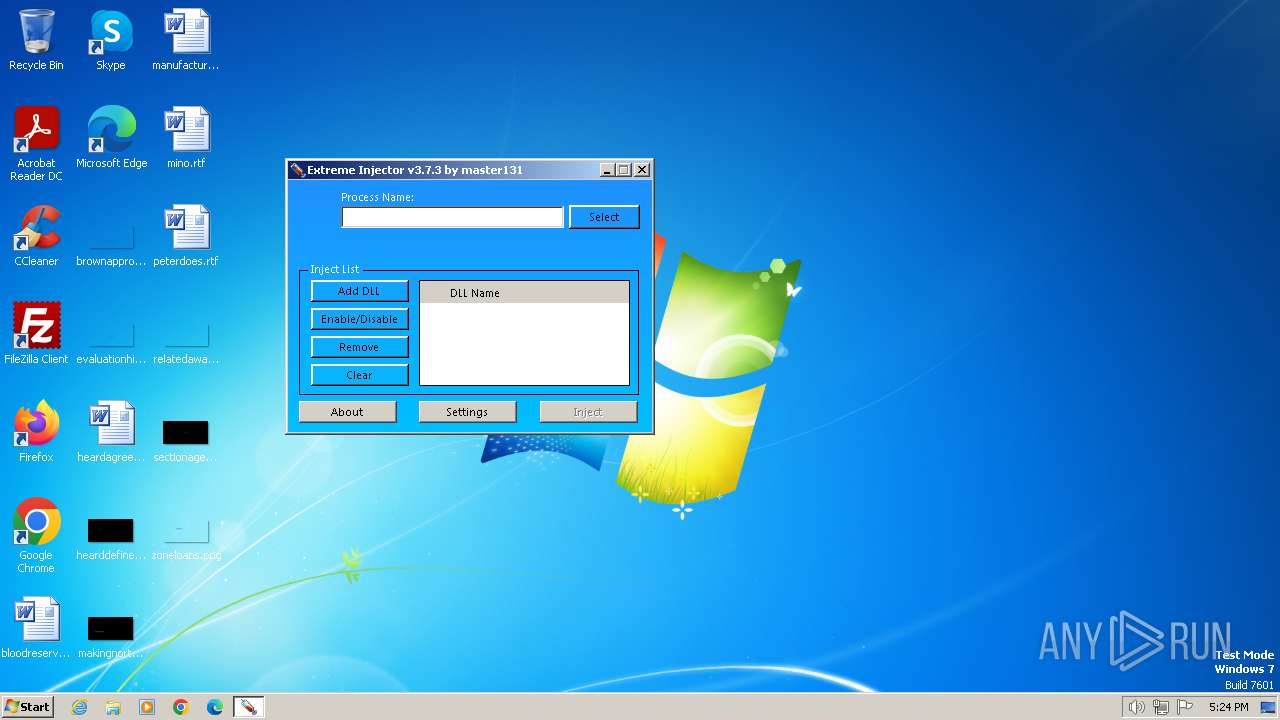Click the volume icon in the system tray
This screenshot has width=1280, height=720.
[1136, 707]
